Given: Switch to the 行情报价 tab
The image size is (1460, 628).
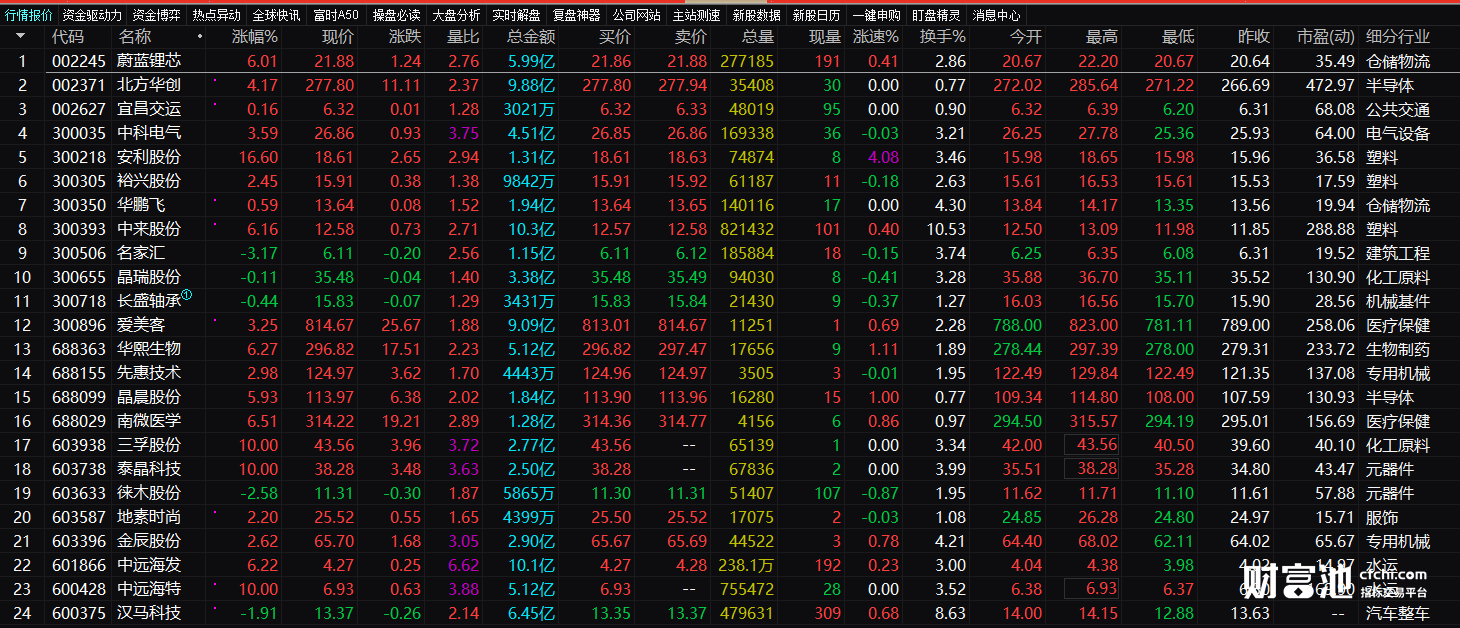Looking at the screenshot, I should pyautogui.click(x=28, y=15).
